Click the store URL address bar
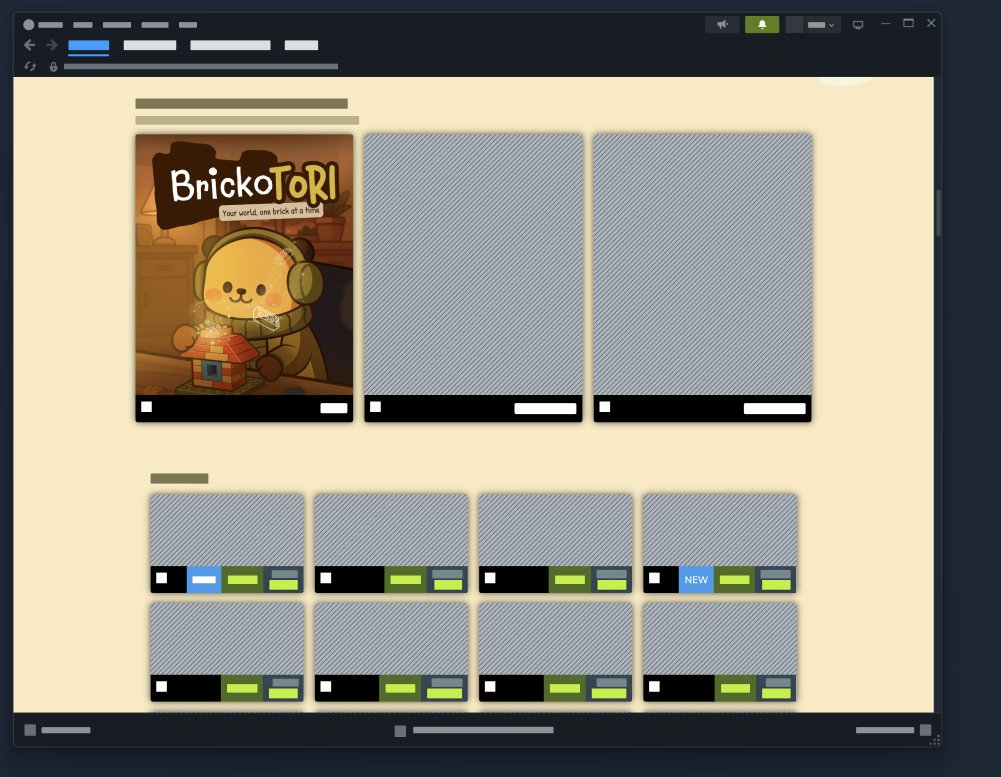Viewport: 1001px width, 777px height. (x=200, y=66)
